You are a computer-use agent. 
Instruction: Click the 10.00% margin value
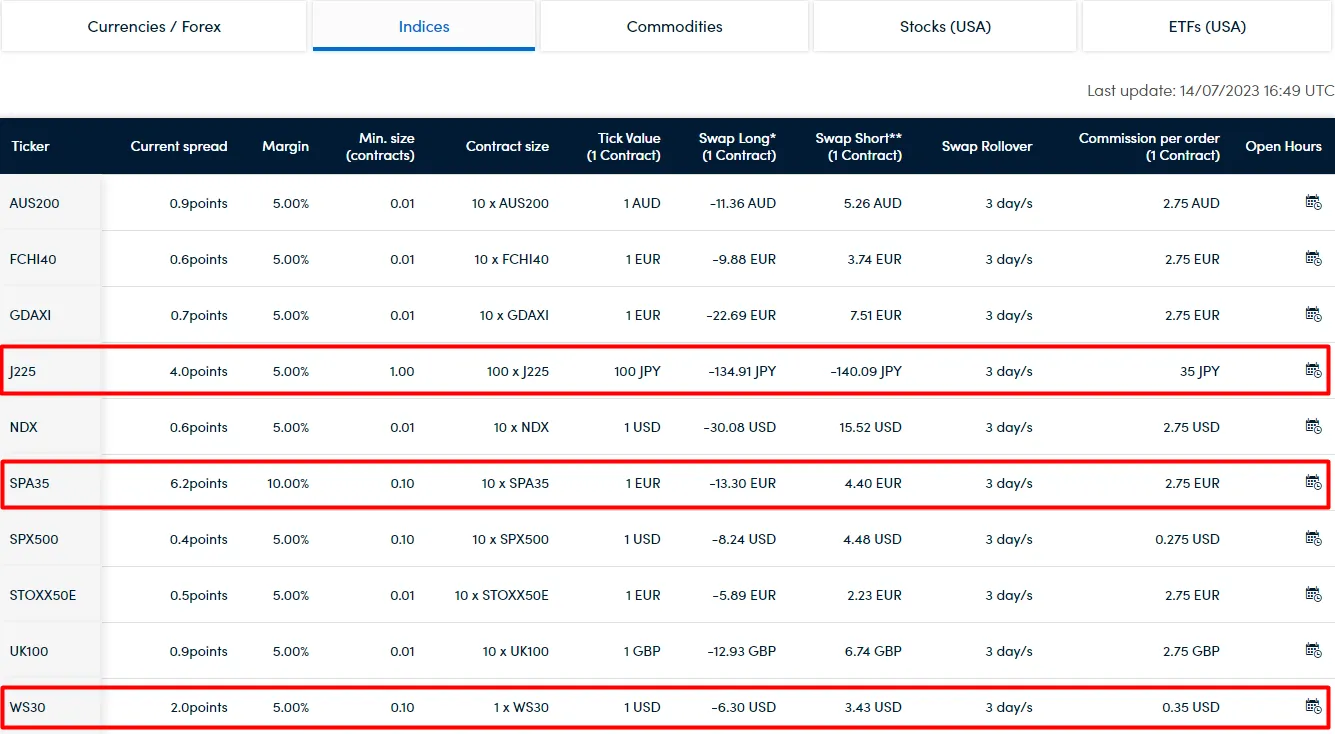click(288, 483)
